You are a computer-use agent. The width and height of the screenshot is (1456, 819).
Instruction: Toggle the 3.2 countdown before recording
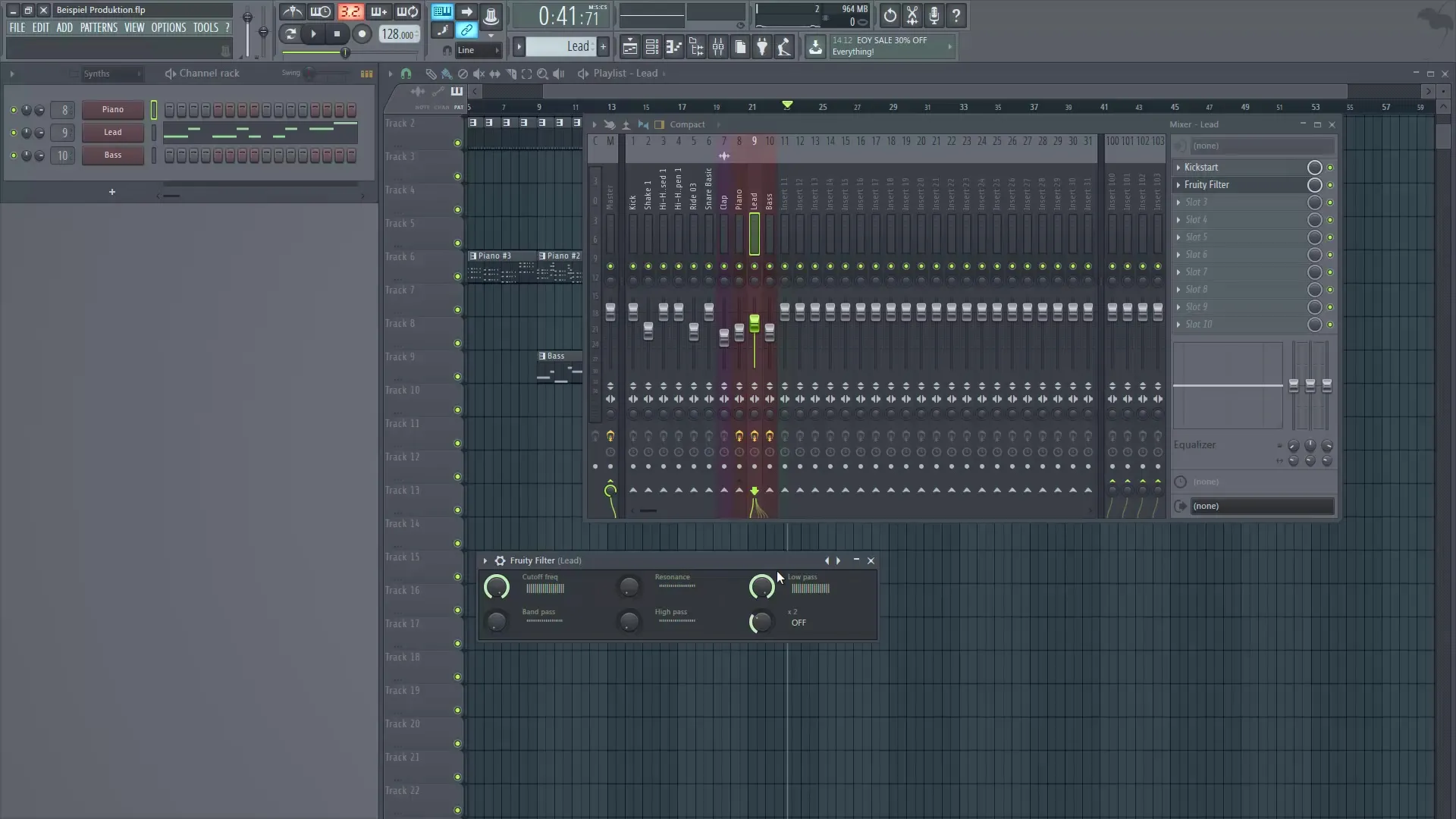350,12
